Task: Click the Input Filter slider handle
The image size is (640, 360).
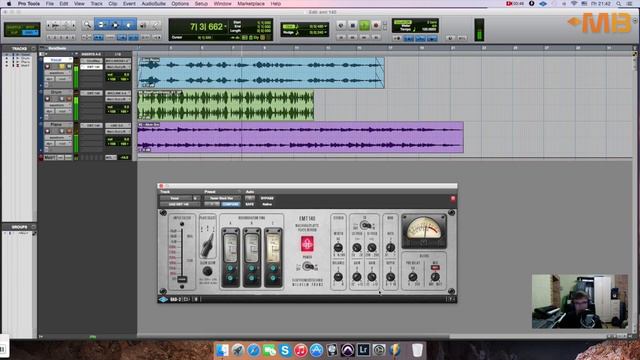Action: (182, 279)
